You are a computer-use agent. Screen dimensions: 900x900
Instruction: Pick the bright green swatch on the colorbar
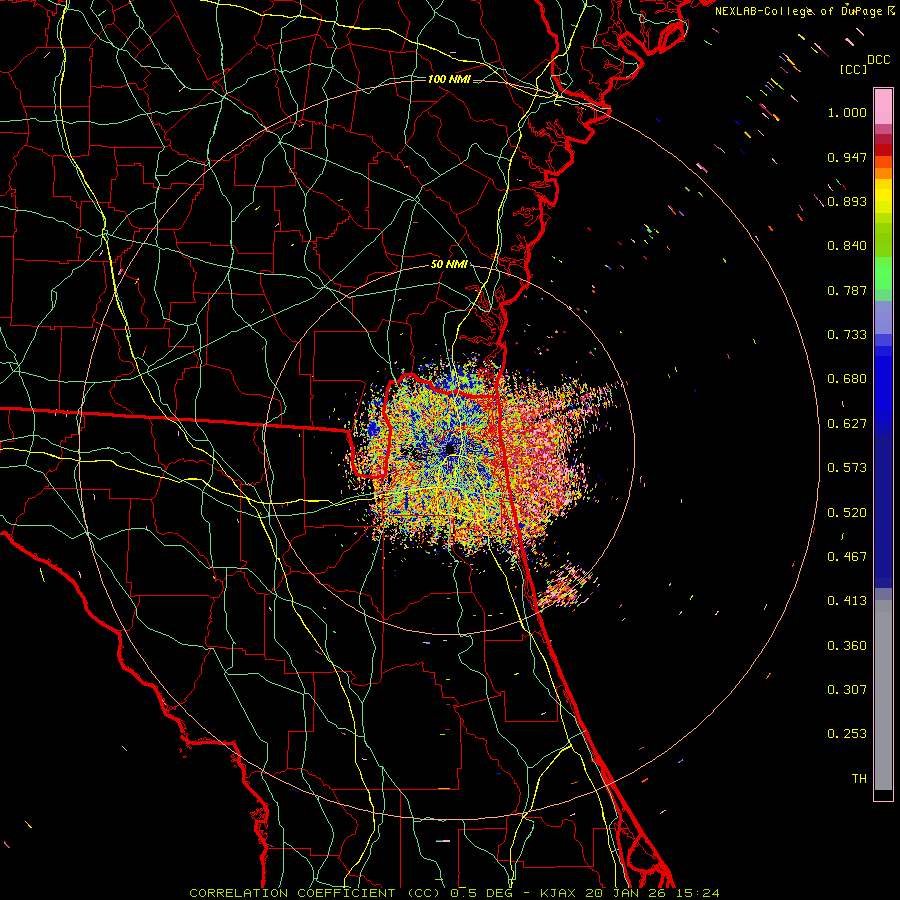(x=883, y=273)
